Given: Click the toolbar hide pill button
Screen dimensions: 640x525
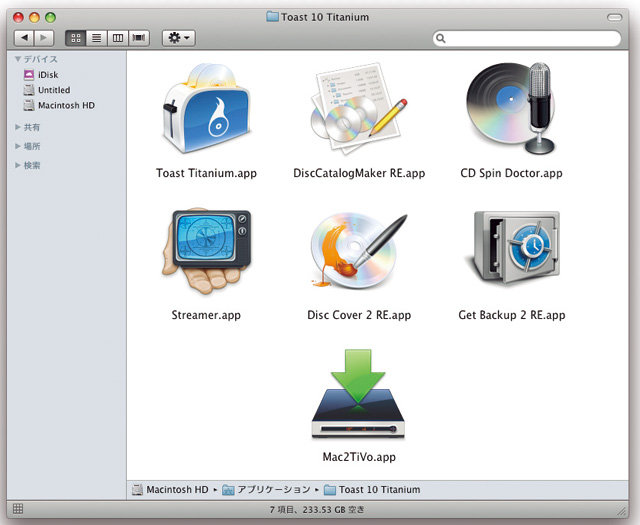Looking at the screenshot, I should [x=615, y=17].
